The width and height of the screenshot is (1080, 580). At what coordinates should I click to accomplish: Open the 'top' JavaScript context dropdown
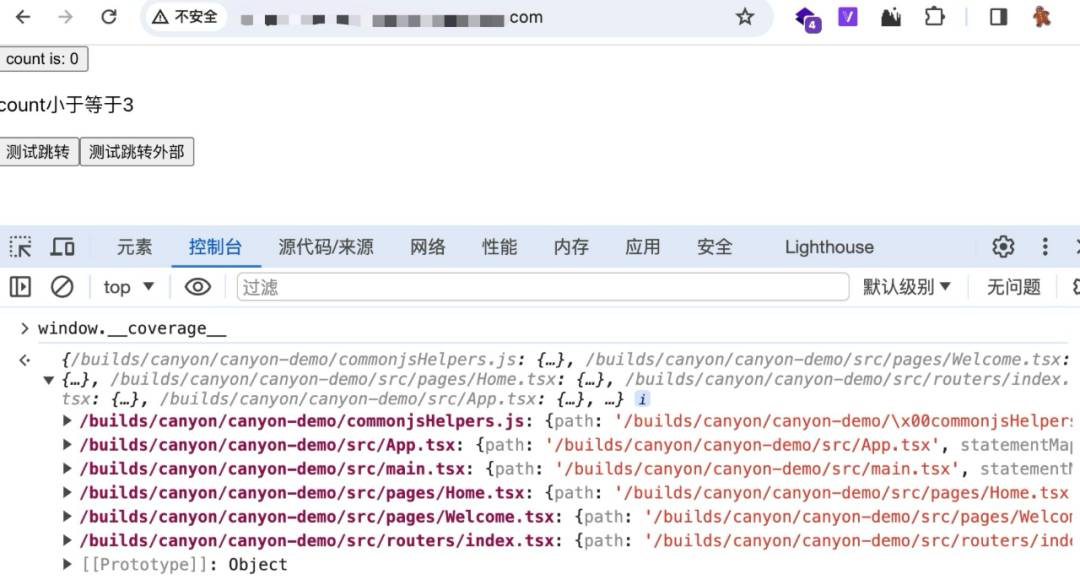[x=129, y=287]
